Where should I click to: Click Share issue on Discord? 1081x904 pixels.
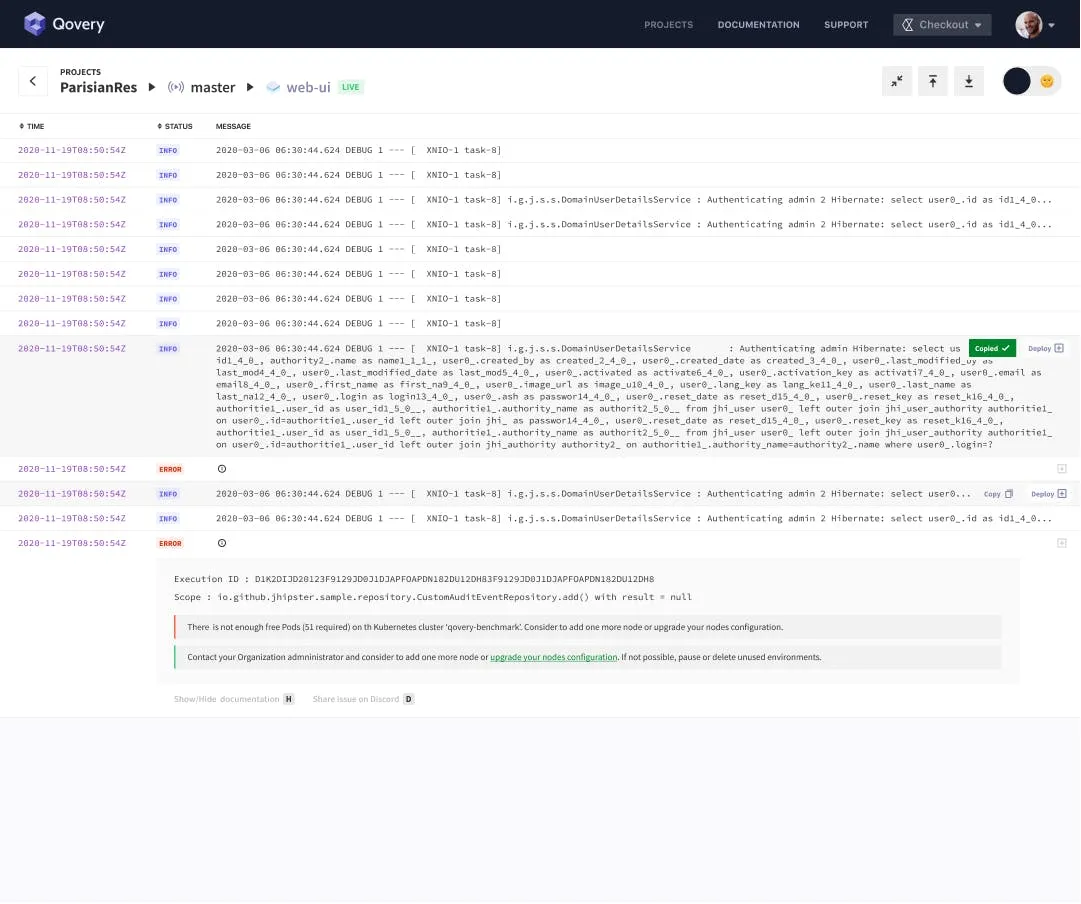[x=356, y=700]
